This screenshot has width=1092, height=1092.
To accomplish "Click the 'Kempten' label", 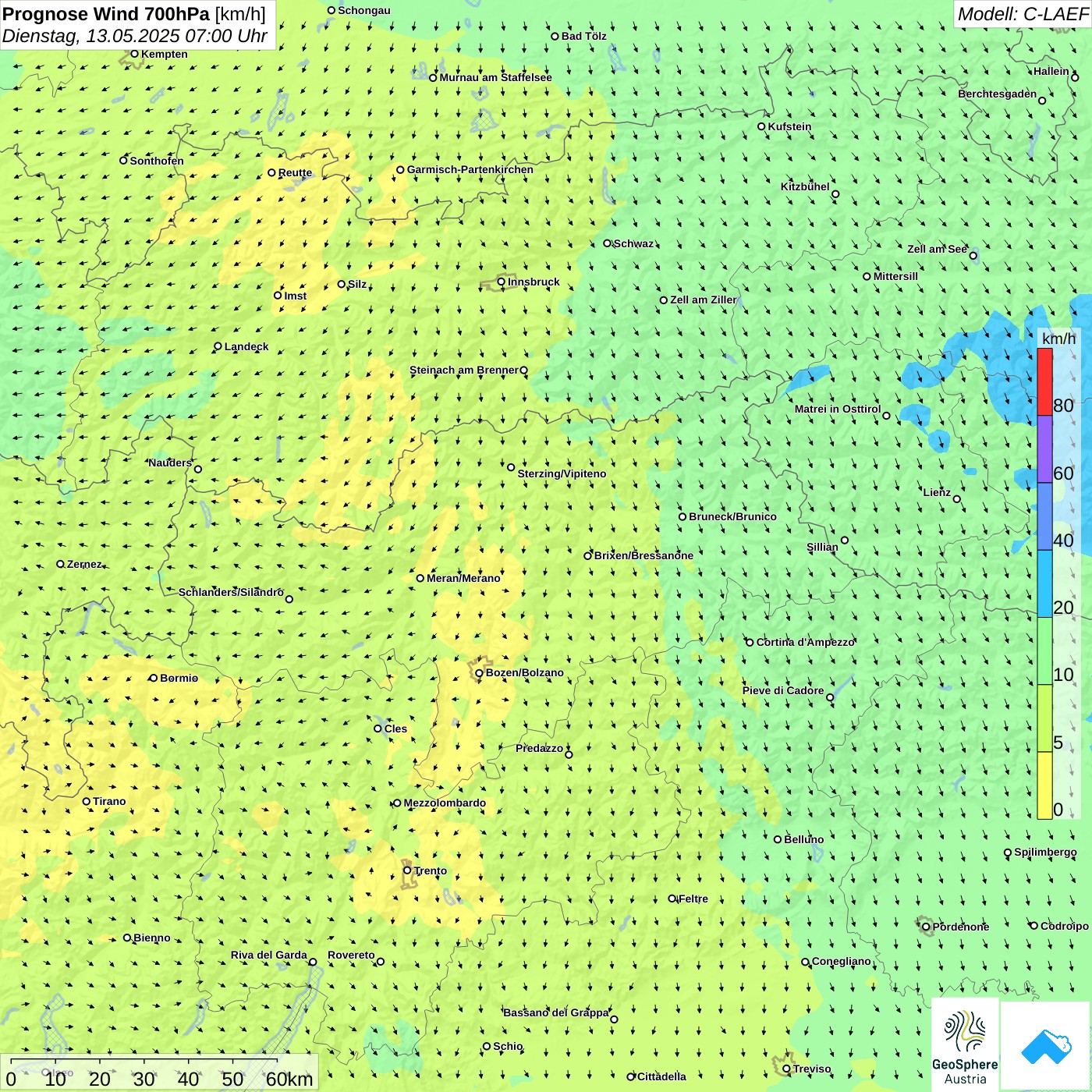I will [165, 54].
